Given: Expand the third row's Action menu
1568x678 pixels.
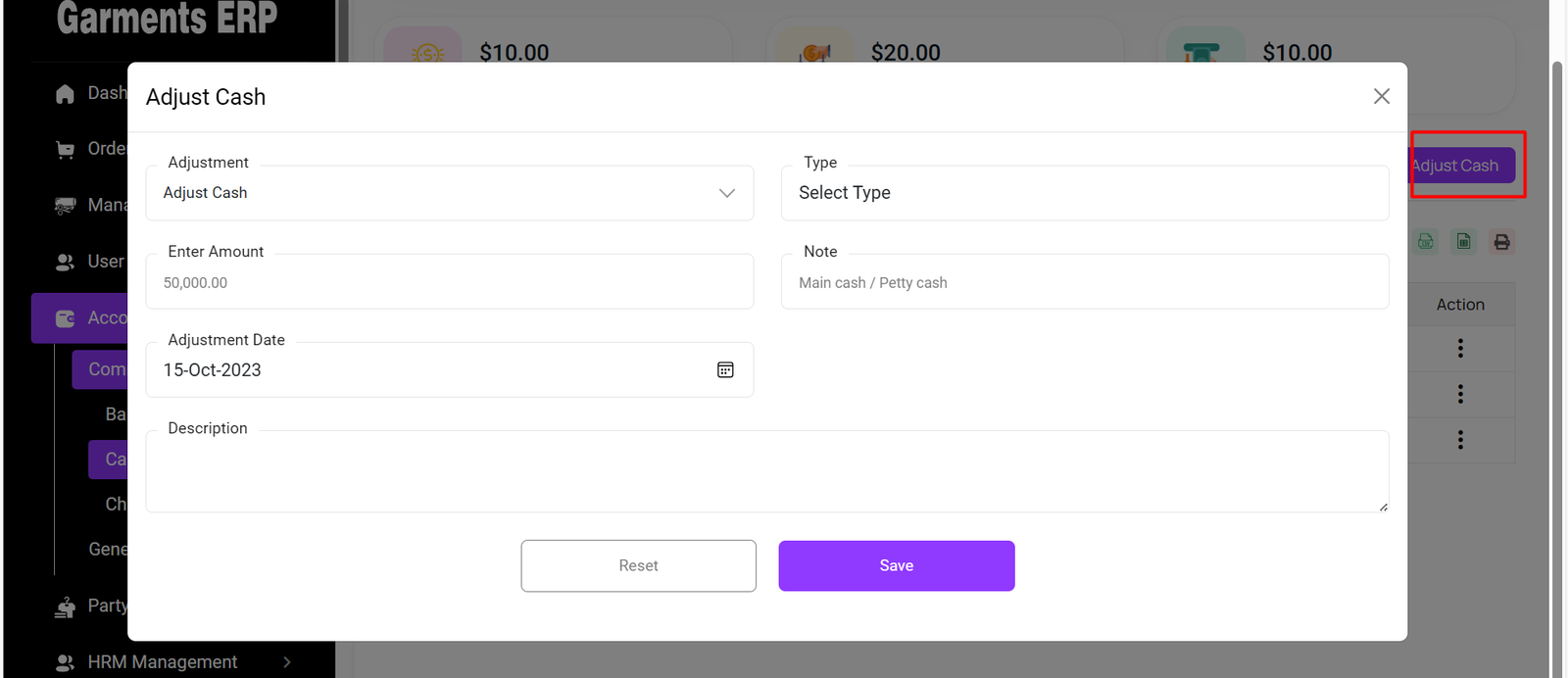Looking at the screenshot, I should pyautogui.click(x=1460, y=440).
